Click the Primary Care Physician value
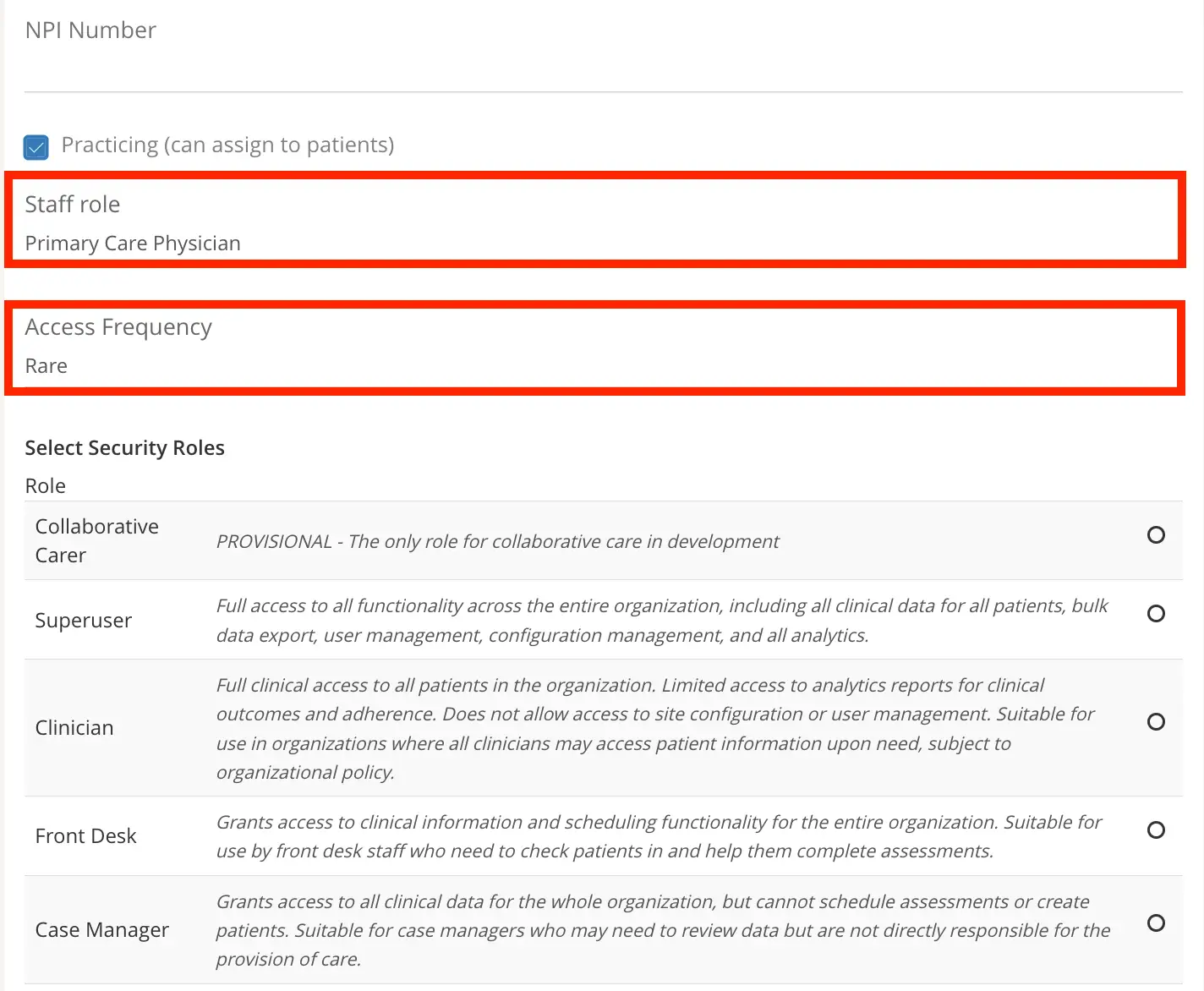The width and height of the screenshot is (1204, 991). 133,244
